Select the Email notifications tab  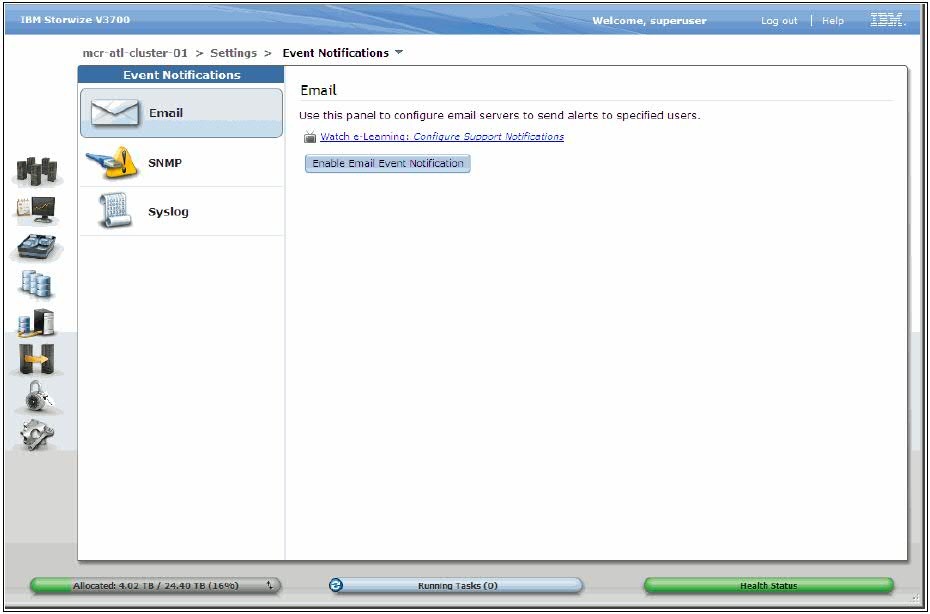click(181, 113)
